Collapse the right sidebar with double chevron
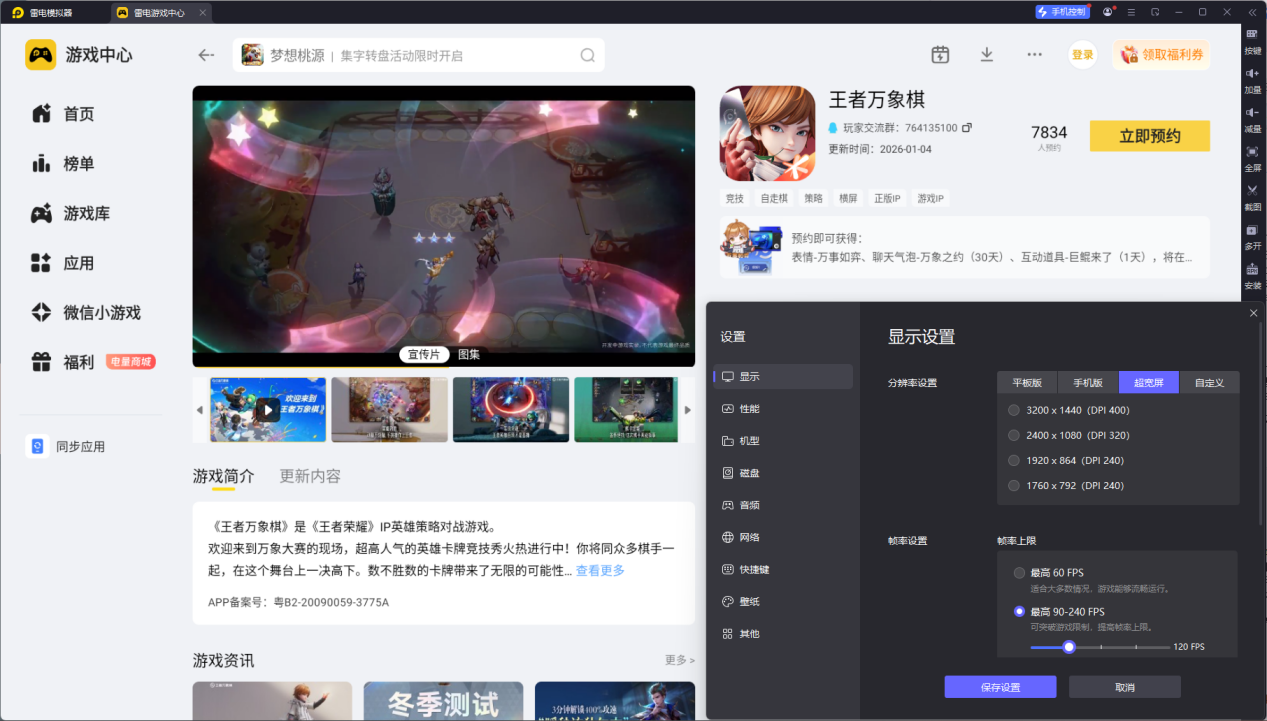The height and width of the screenshot is (721, 1267). click(x=1252, y=12)
